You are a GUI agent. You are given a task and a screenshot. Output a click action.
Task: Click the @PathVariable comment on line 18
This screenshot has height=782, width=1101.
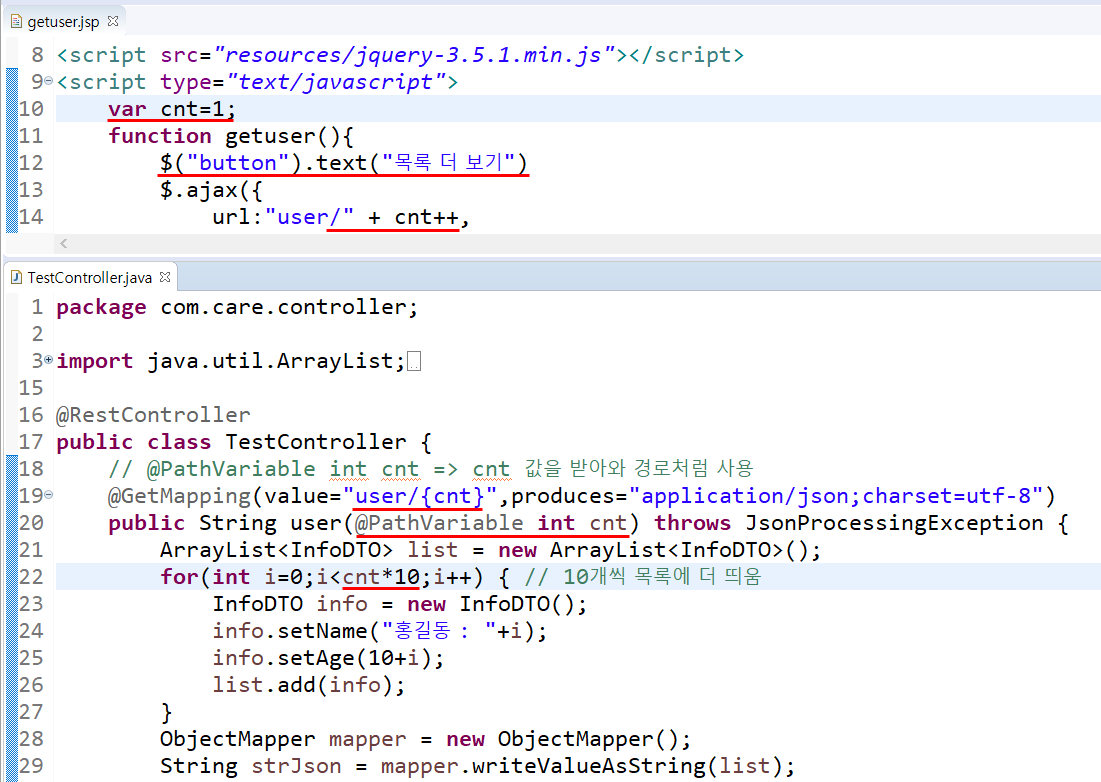(x=430, y=469)
